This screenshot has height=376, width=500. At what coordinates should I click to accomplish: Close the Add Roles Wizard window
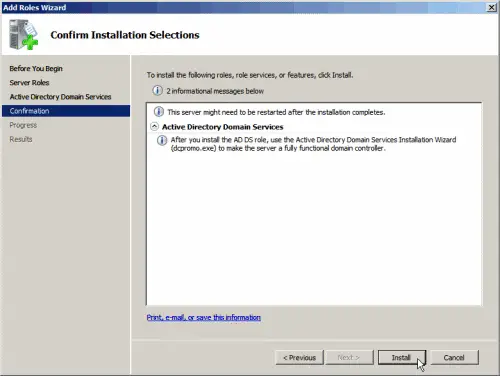(x=492, y=7)
